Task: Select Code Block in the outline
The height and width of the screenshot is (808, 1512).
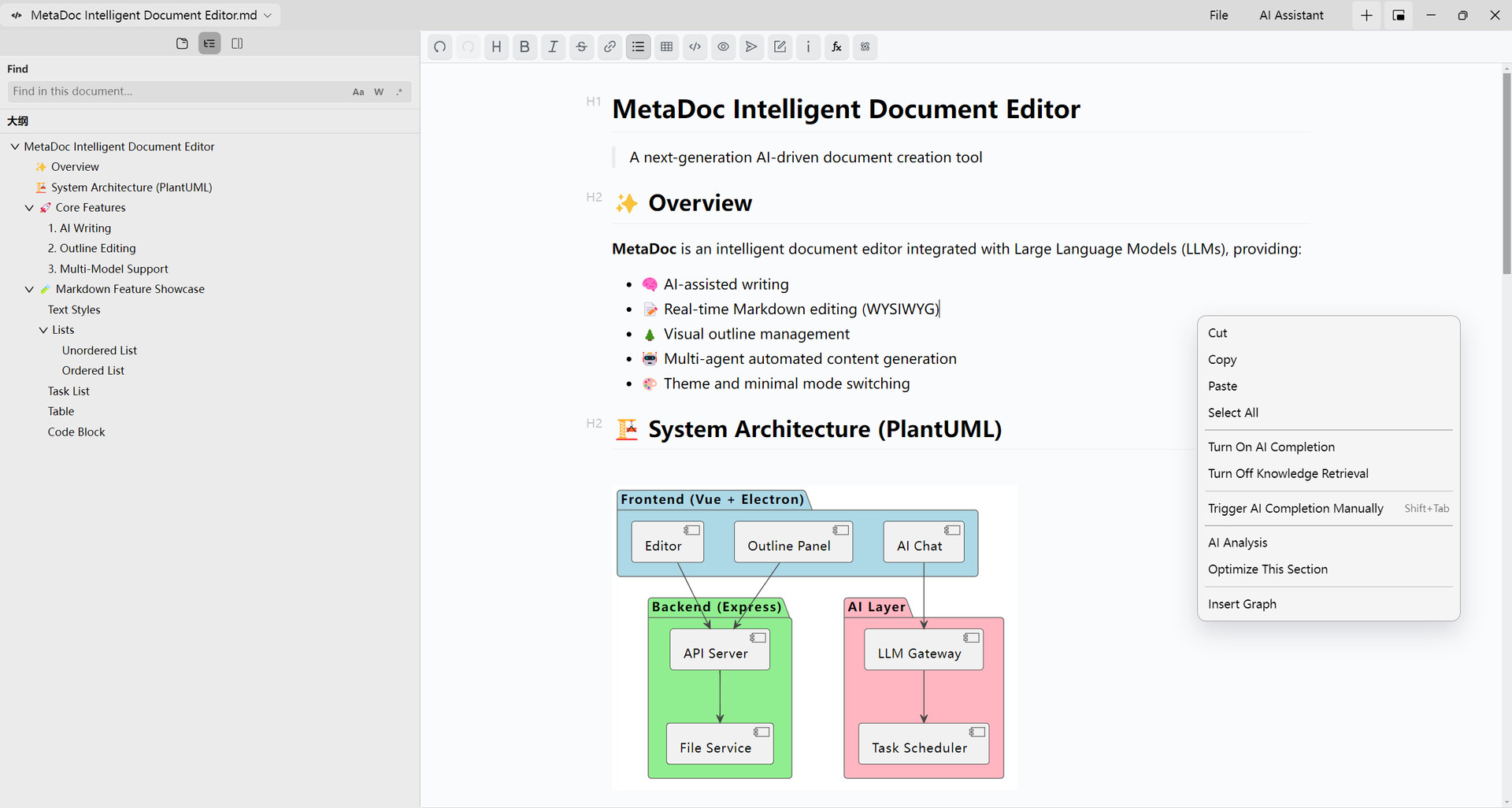Action: (x=76, y=432)
